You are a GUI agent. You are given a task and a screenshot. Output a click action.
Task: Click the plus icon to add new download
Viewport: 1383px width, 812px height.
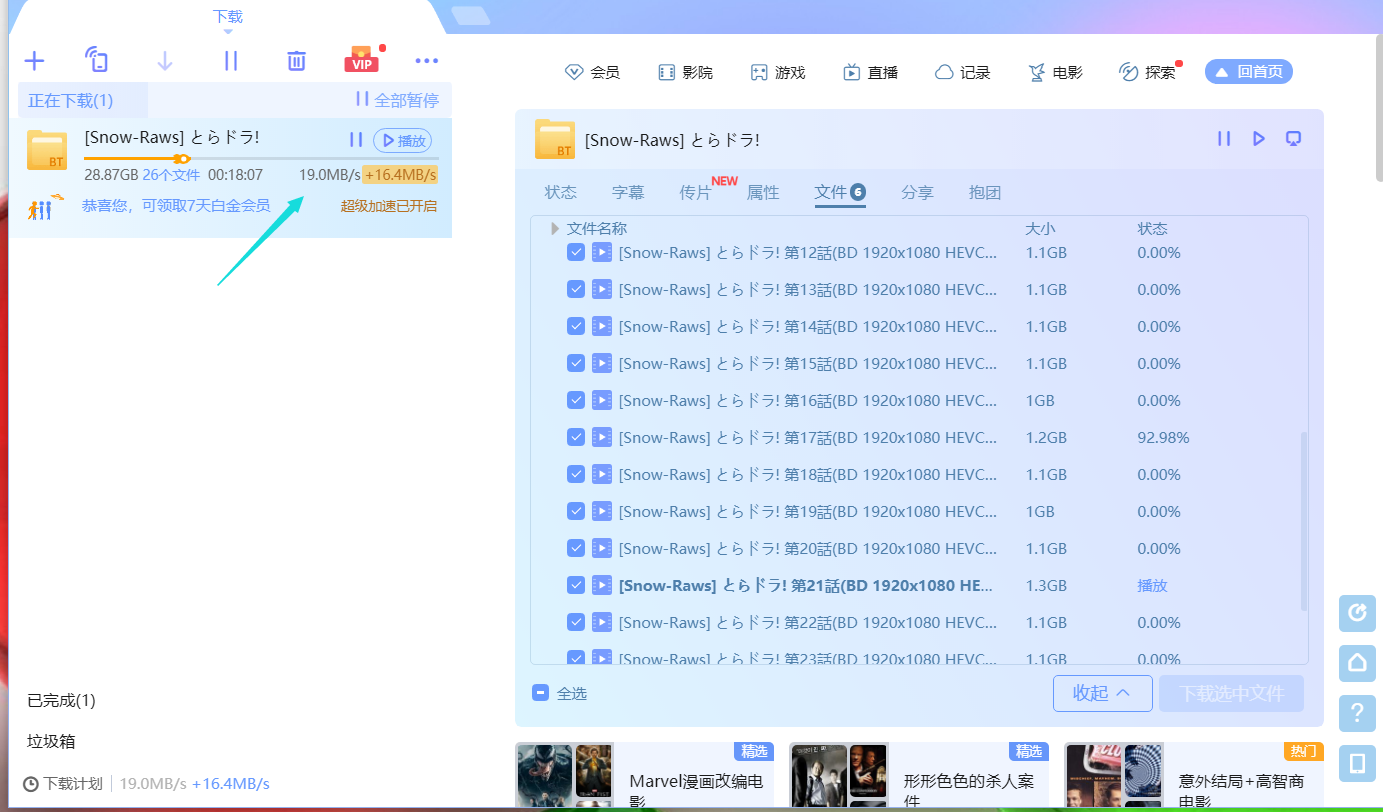pyautogui.click(x=34, y=61)
